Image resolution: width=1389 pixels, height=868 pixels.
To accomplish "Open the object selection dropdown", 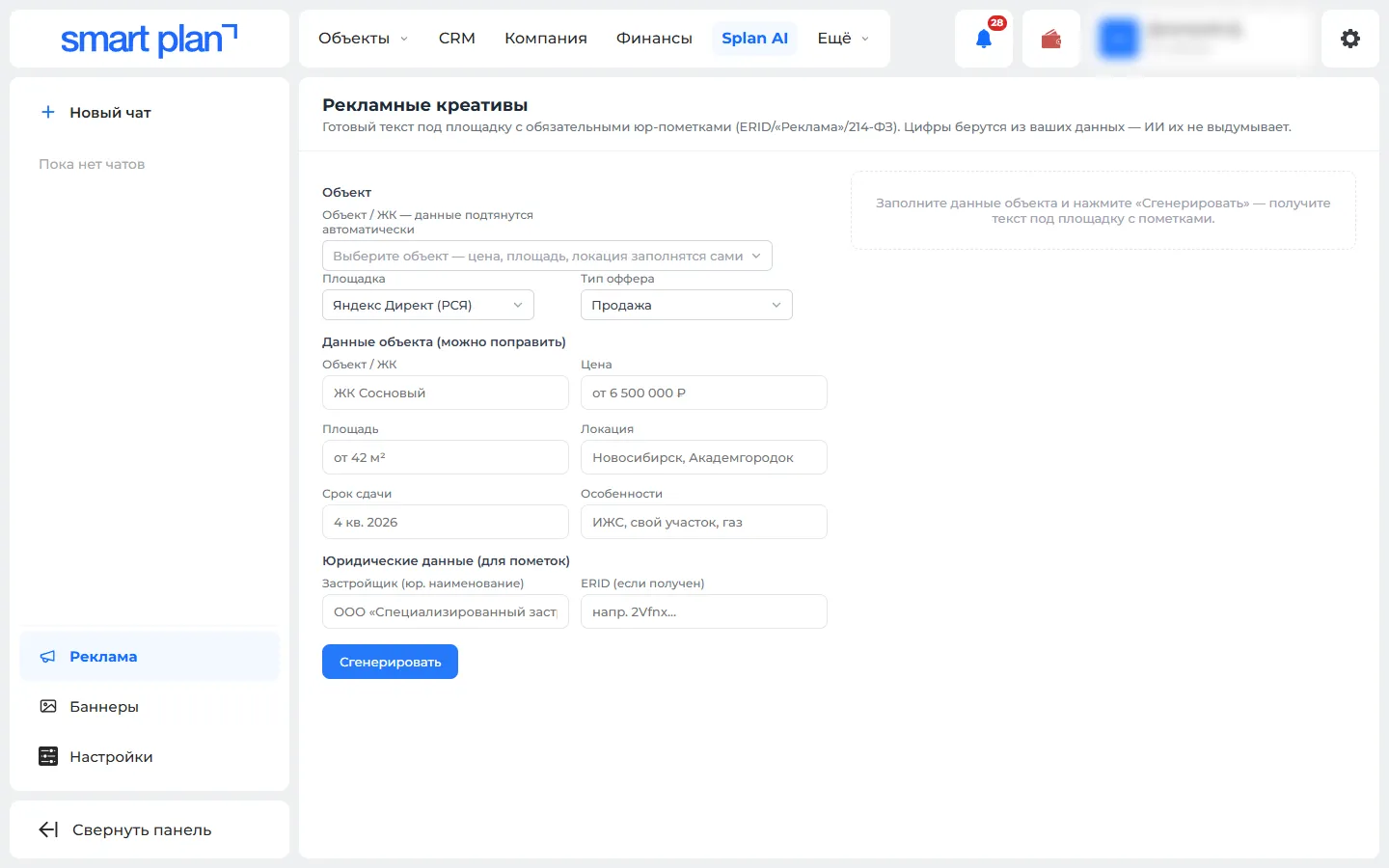I will [547, 256].
